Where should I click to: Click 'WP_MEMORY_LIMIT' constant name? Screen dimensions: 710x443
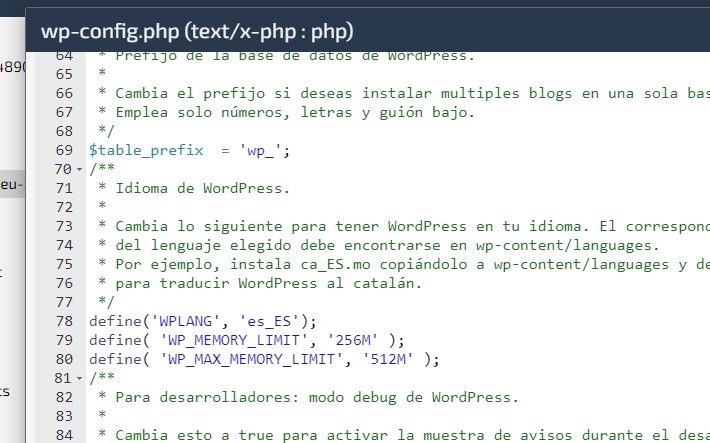coord(234,340)
